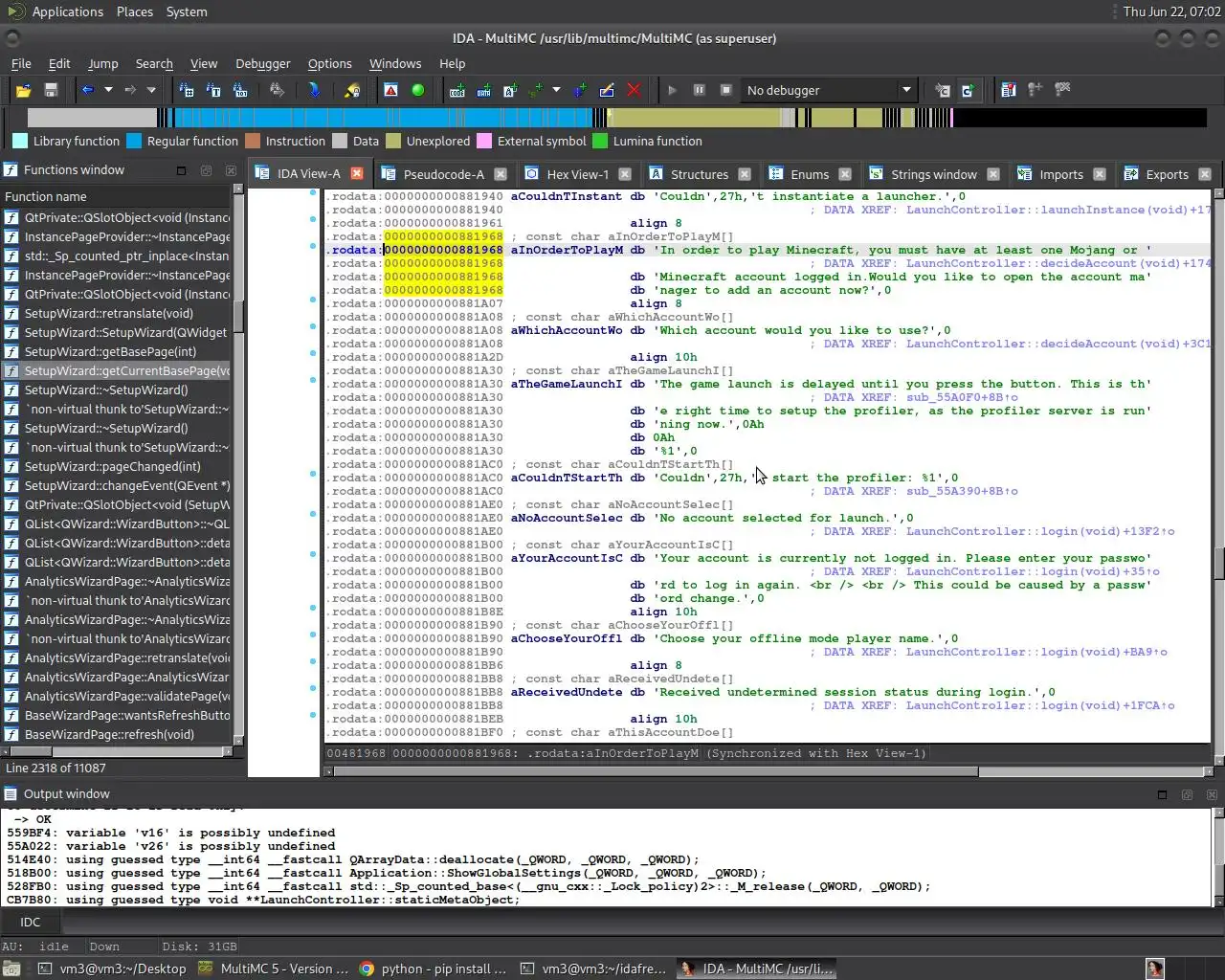Open the Search menu
1225x980 pixels.
pos(154,63)
